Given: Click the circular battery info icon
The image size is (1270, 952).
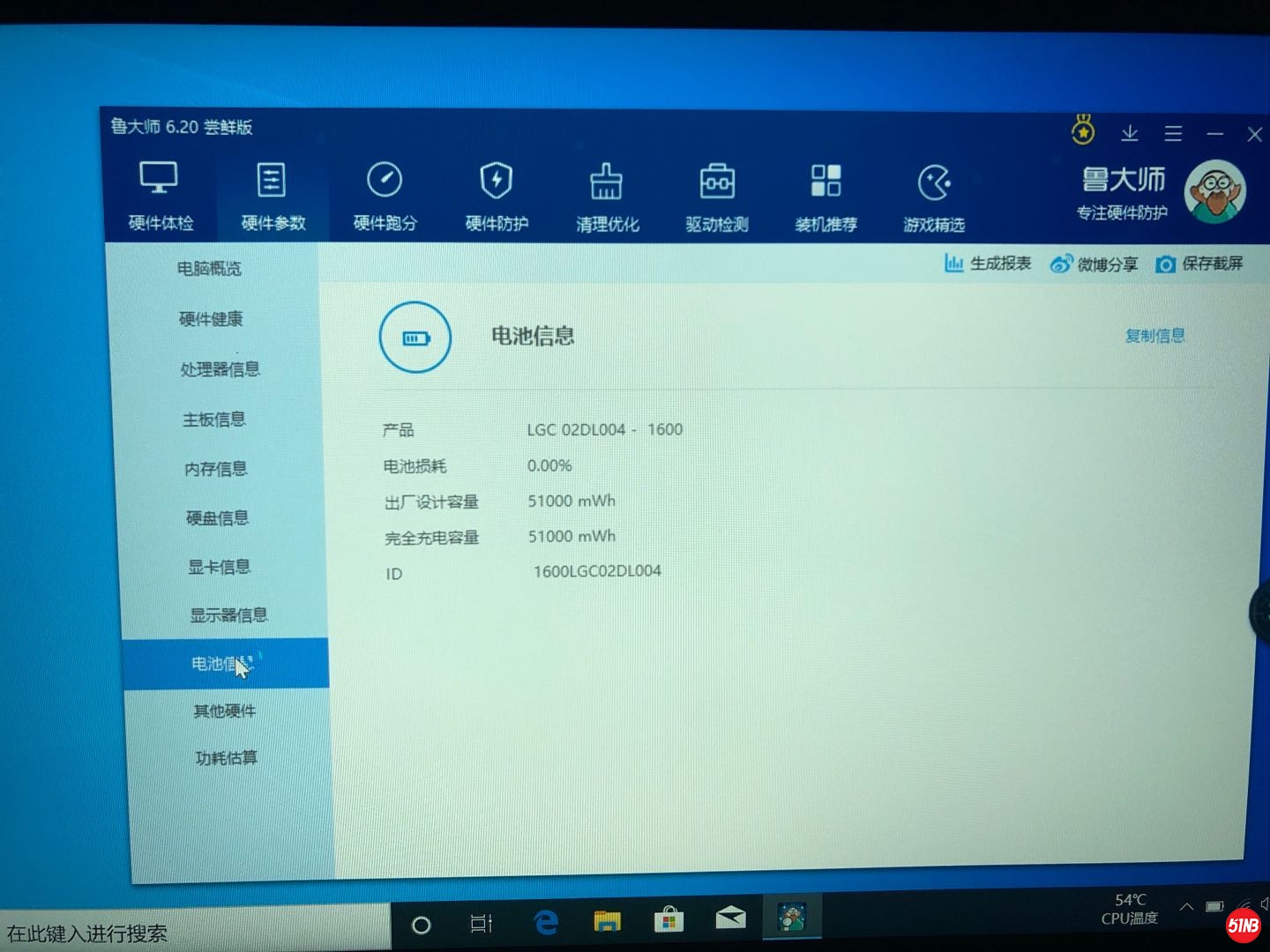Looking at the screenshot, I should (415, 337).
